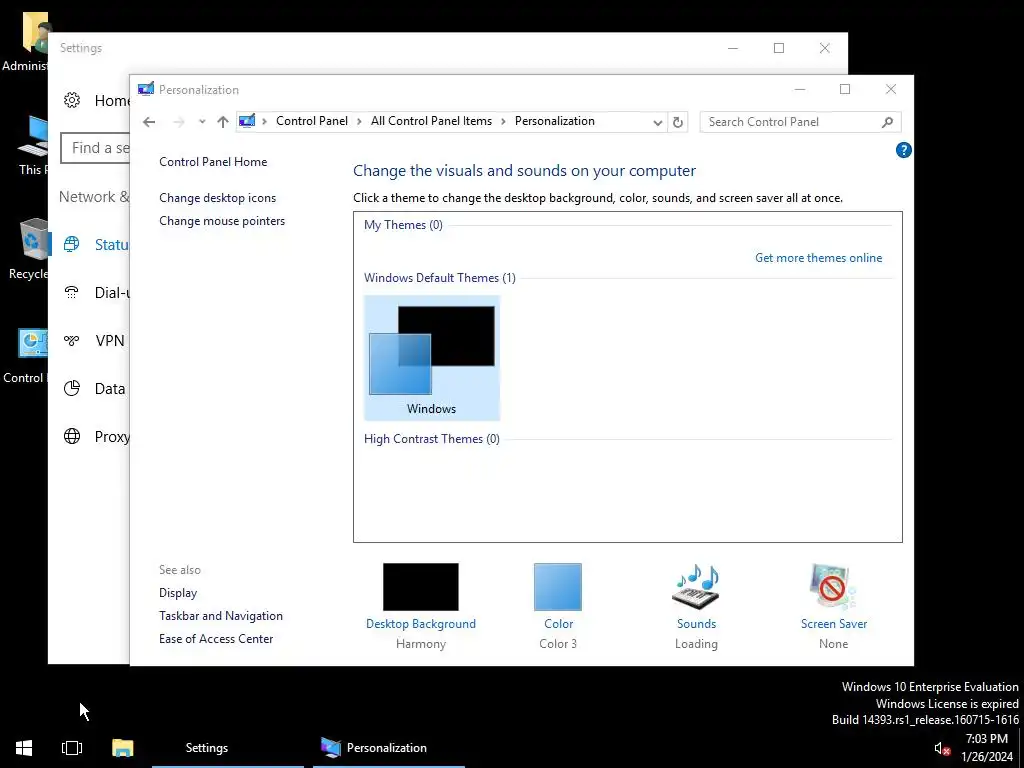Viewport: 1024px width, 768px height.
Task: Open the Screen Saver icon
Action: [833, 586]
